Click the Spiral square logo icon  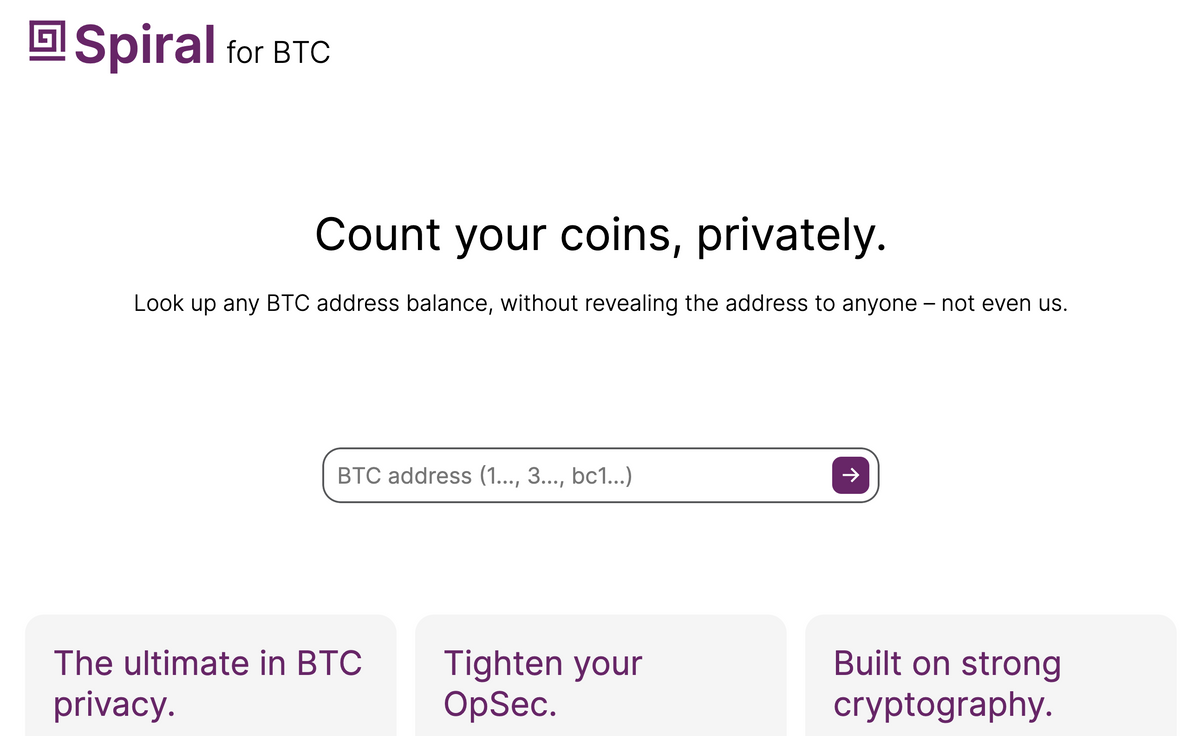46,42
